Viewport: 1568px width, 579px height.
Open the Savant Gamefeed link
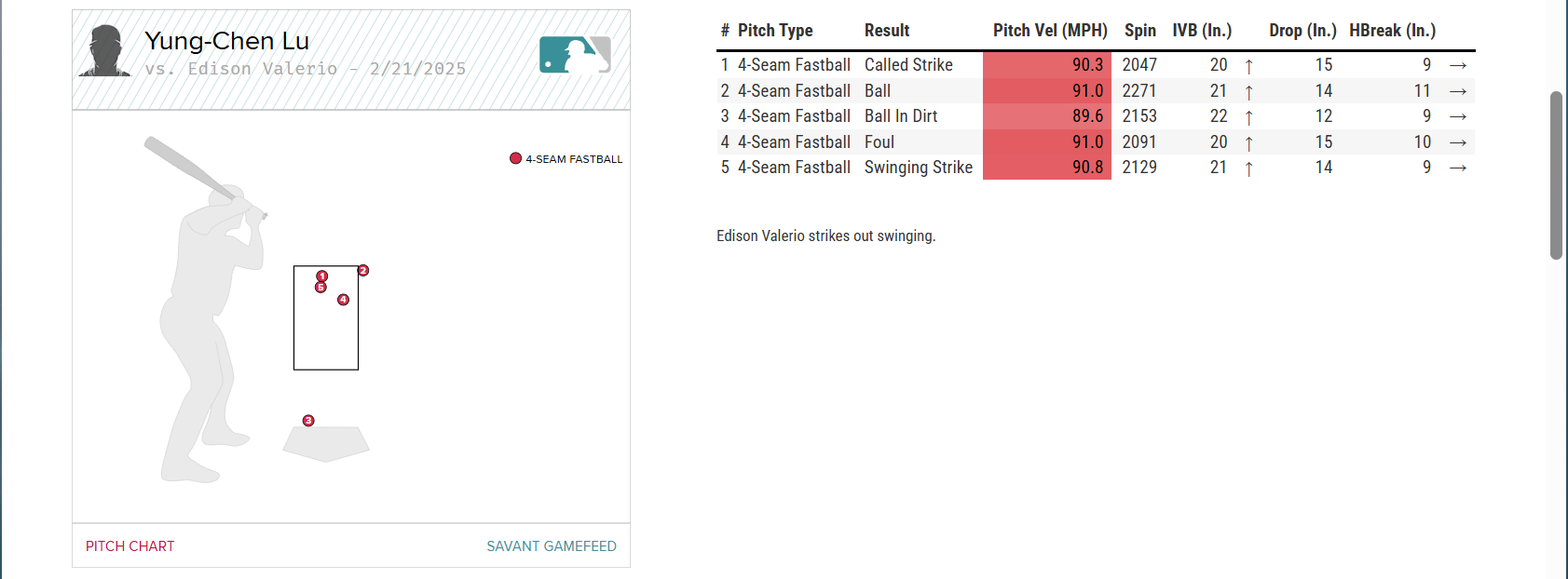(551, 546)
